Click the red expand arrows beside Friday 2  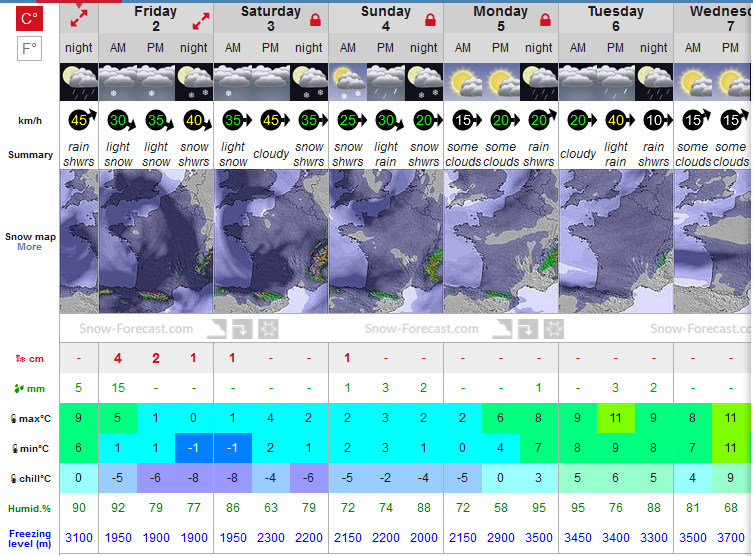tap(201, 21)
